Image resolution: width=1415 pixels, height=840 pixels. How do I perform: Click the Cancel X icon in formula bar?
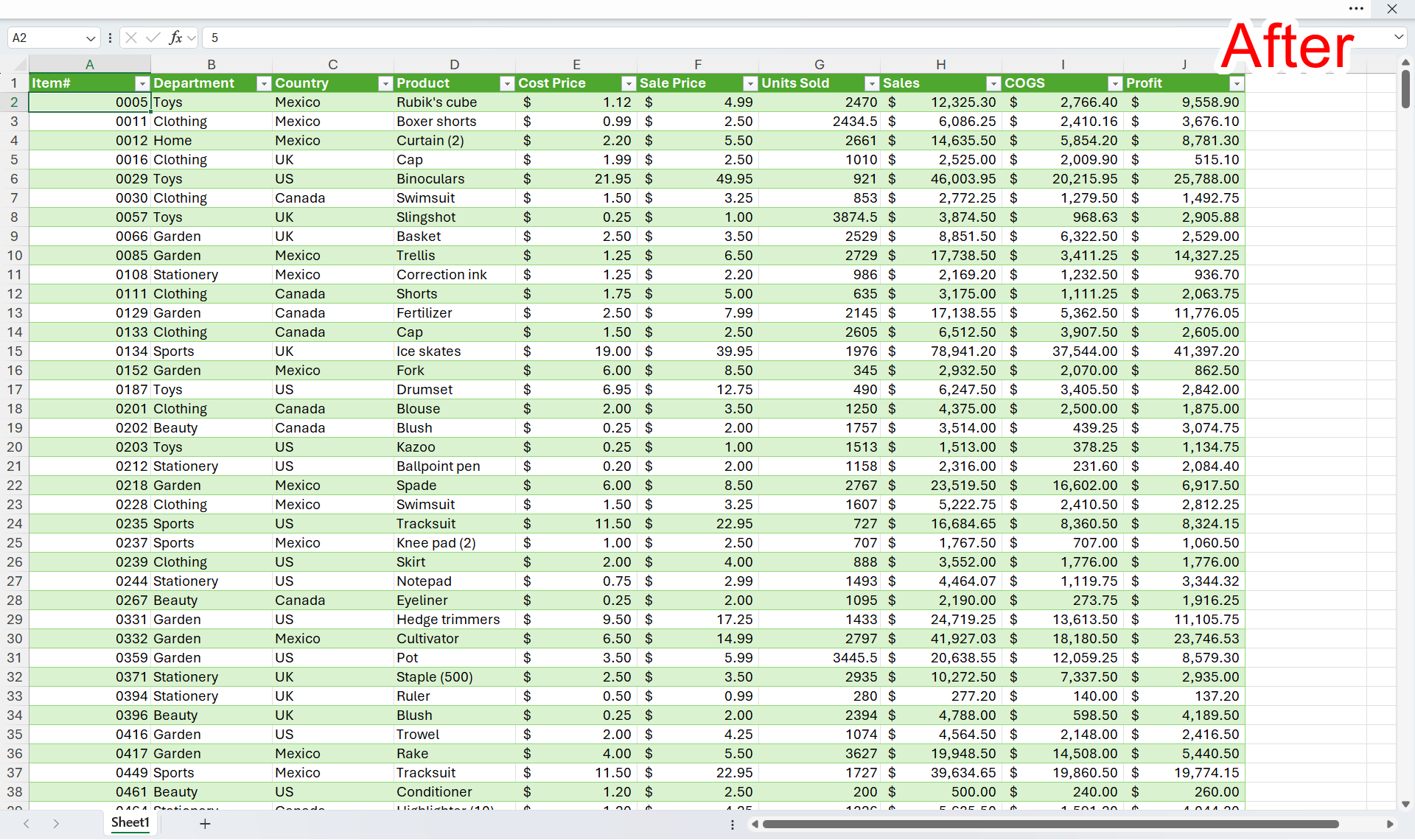(131, 38)
